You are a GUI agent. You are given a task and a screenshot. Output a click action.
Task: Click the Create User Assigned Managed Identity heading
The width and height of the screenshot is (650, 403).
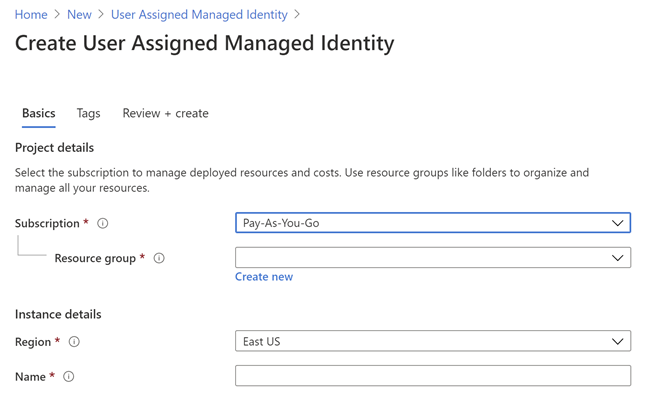(204, 44)
